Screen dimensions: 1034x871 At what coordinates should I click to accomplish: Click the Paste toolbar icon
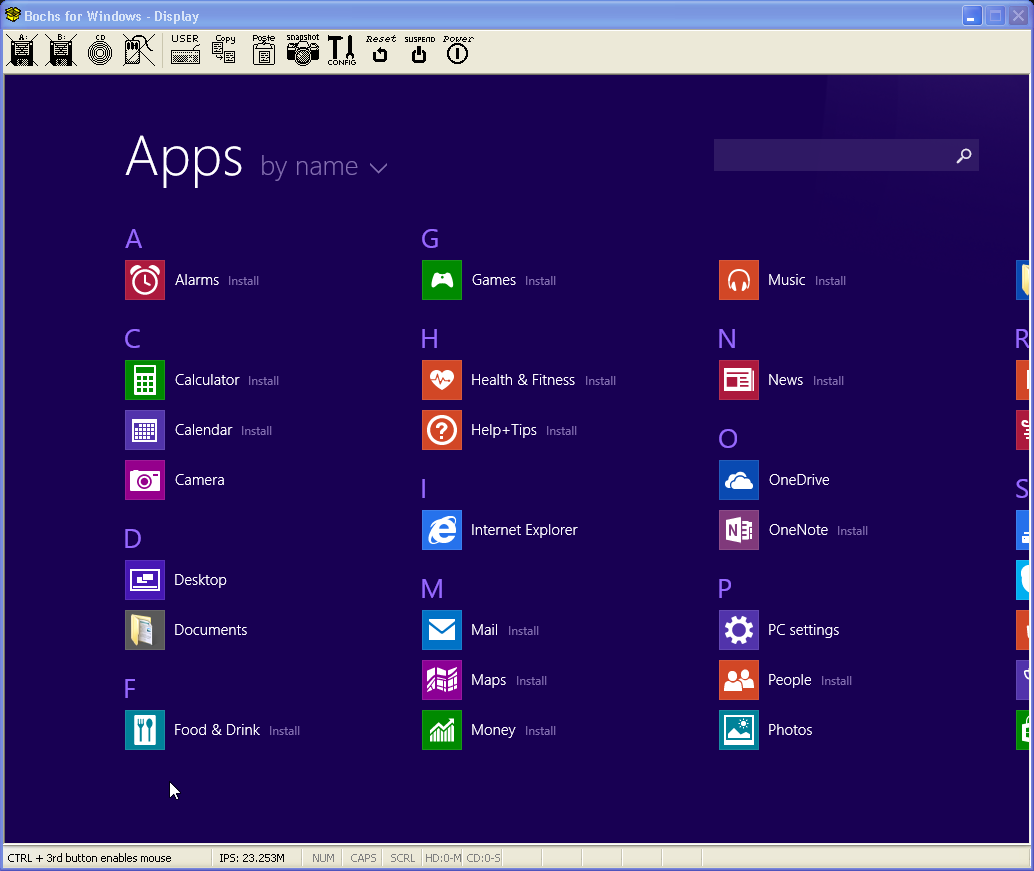point(264,50)
